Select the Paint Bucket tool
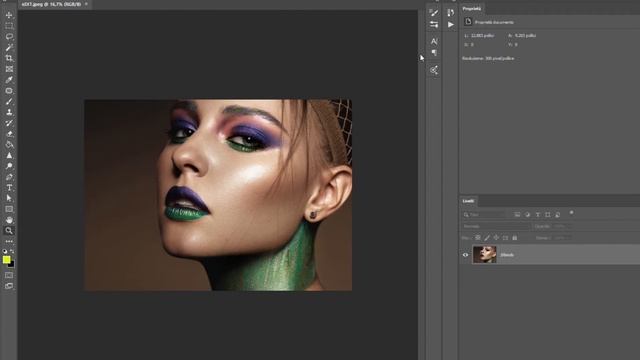Image resolution: width=640 pixels, height=360 pixels. click(x=9, y=144)
